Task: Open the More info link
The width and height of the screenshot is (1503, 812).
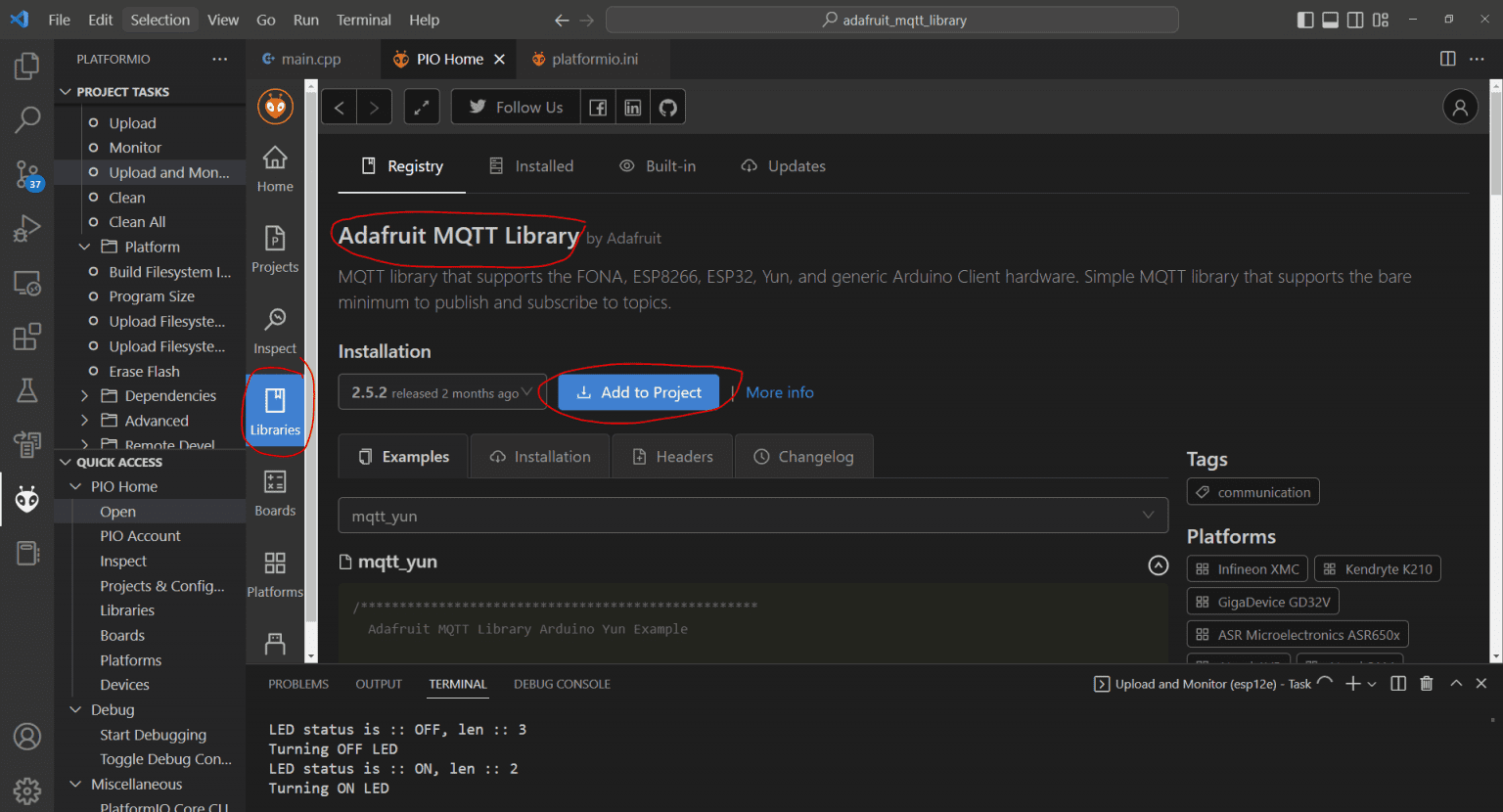Action: point(779,392)
